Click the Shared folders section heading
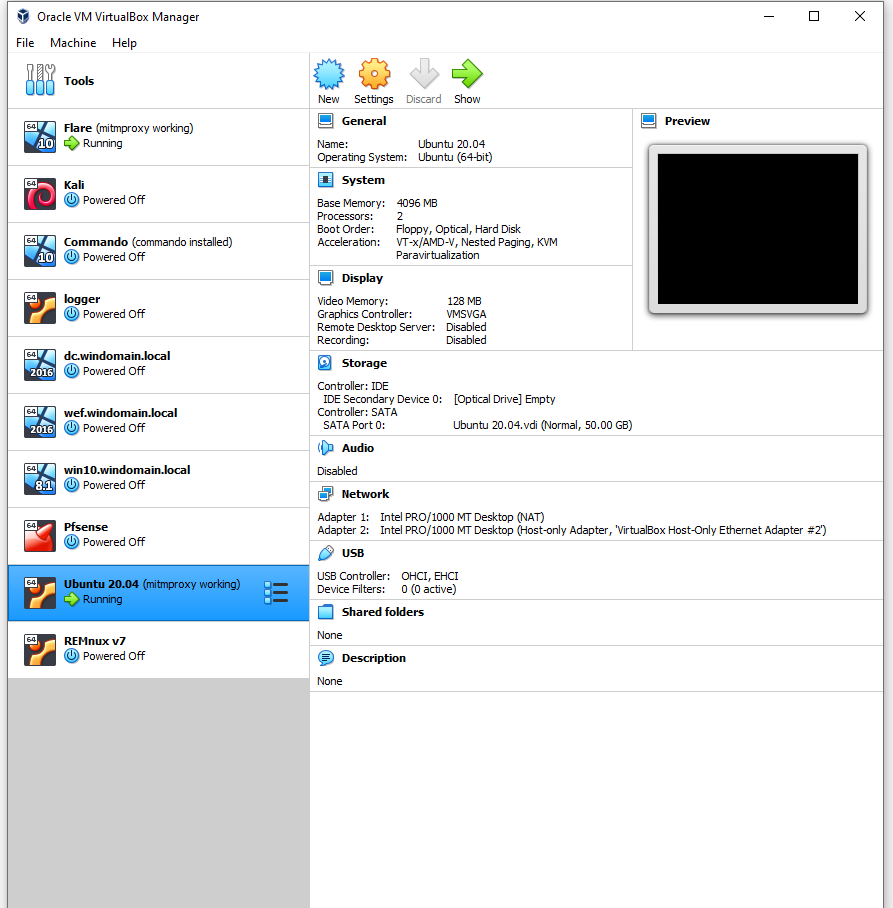The image size is (893, 908). tap(383, 612)
